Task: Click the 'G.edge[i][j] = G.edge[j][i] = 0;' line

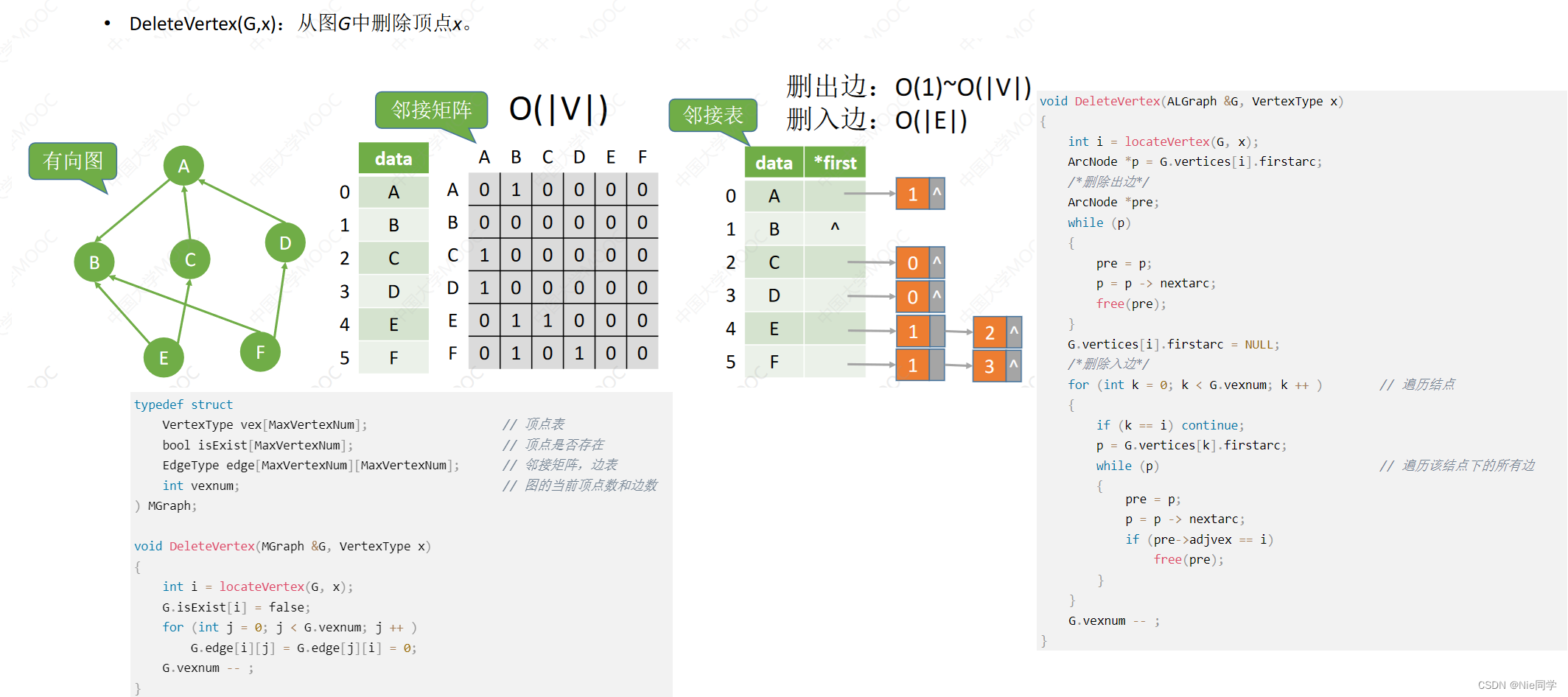Action: (x=304, y=648)
